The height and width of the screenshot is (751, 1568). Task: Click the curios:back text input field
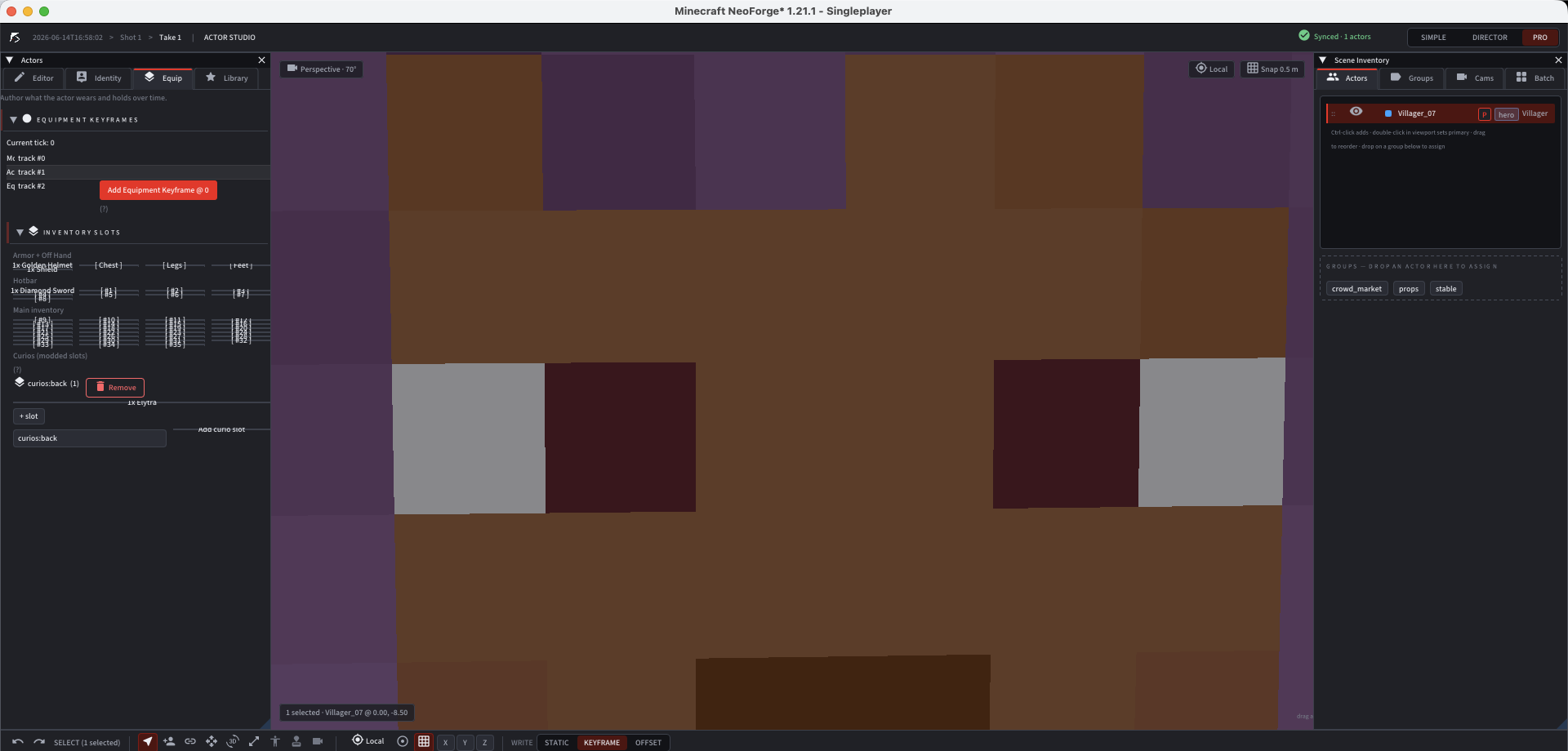[90, 438]
